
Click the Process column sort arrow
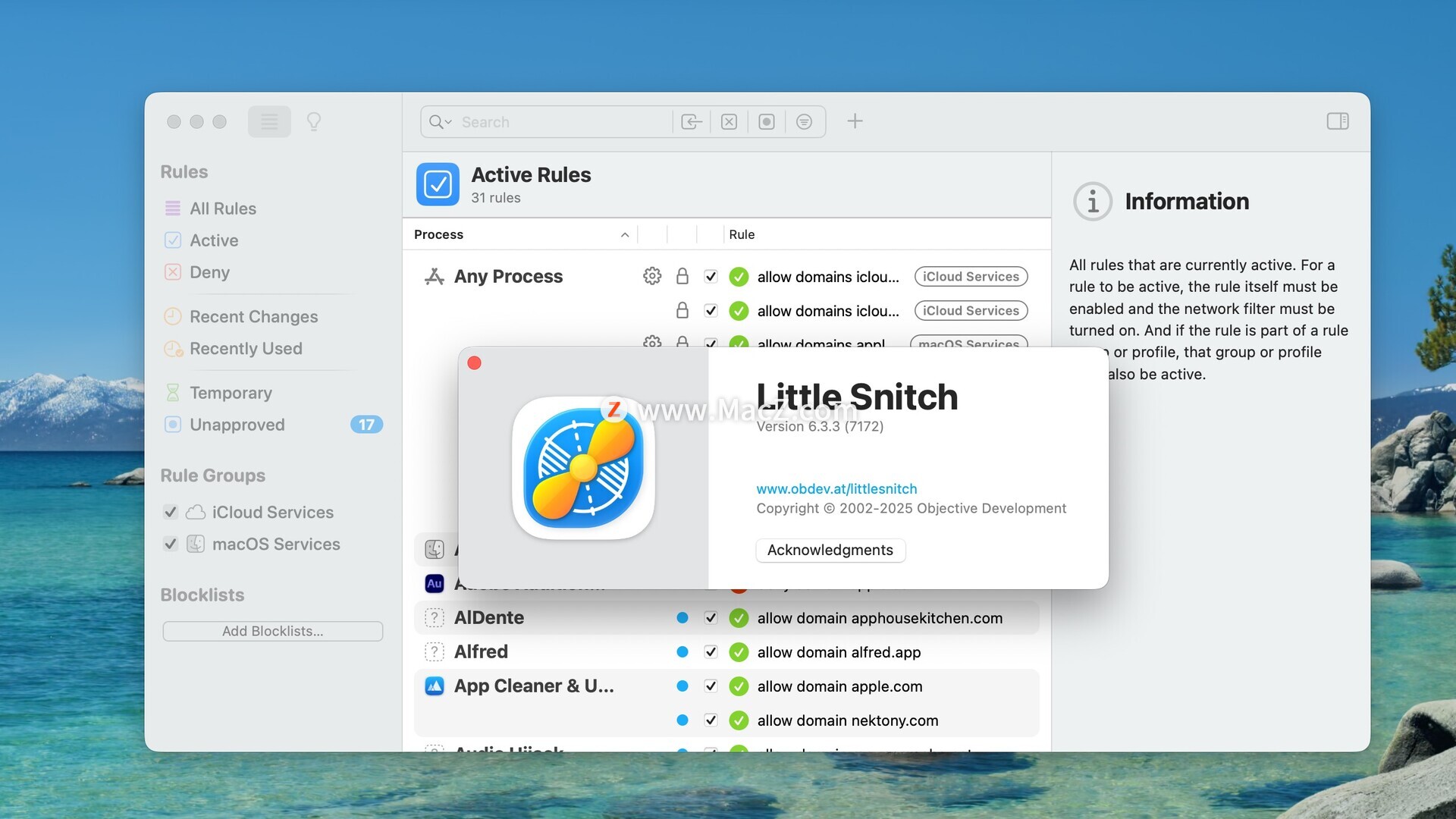click(x=625, y=235)
